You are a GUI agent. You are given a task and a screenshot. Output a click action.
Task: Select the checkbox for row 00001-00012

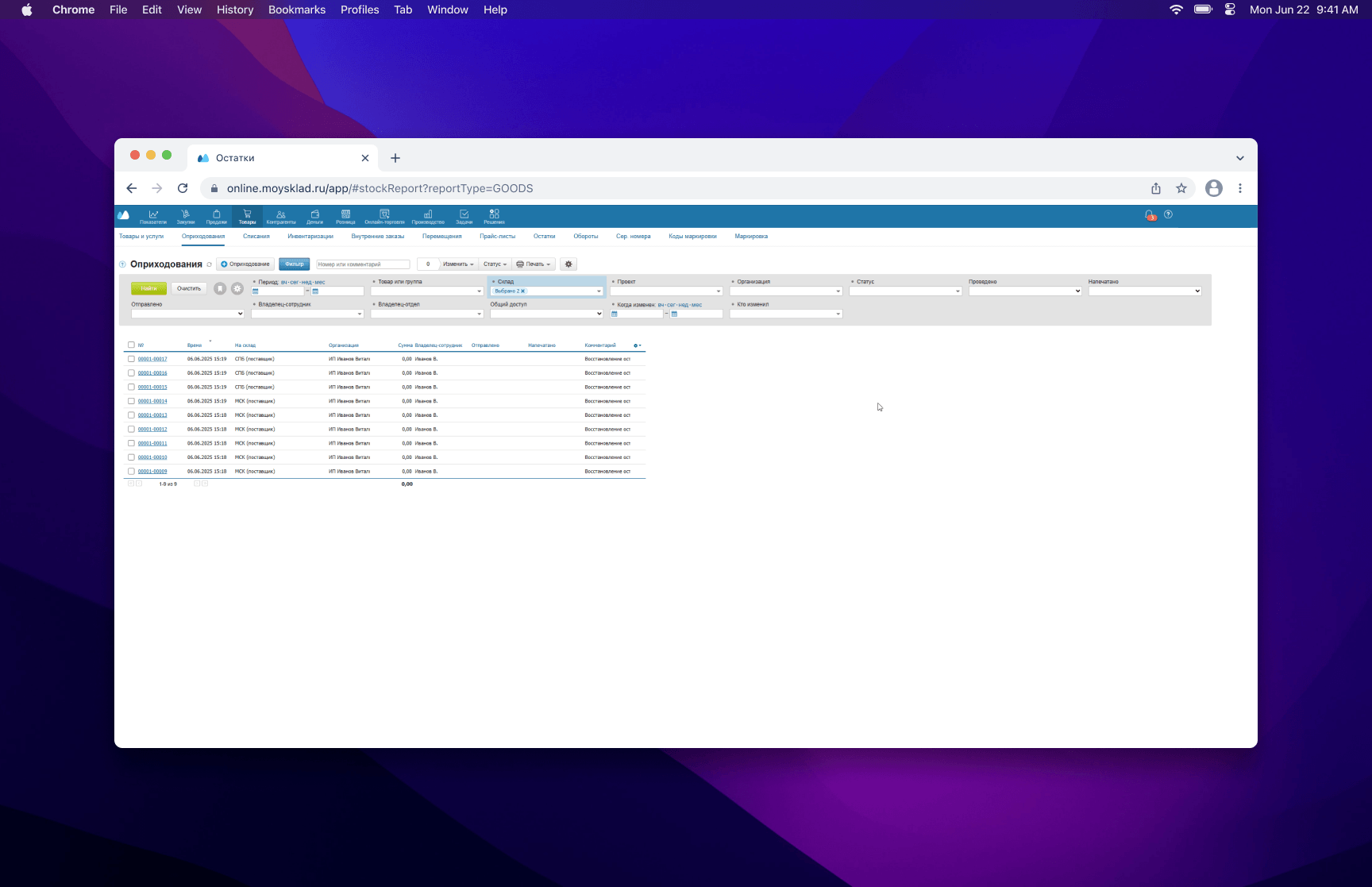[x=131, y=430]
